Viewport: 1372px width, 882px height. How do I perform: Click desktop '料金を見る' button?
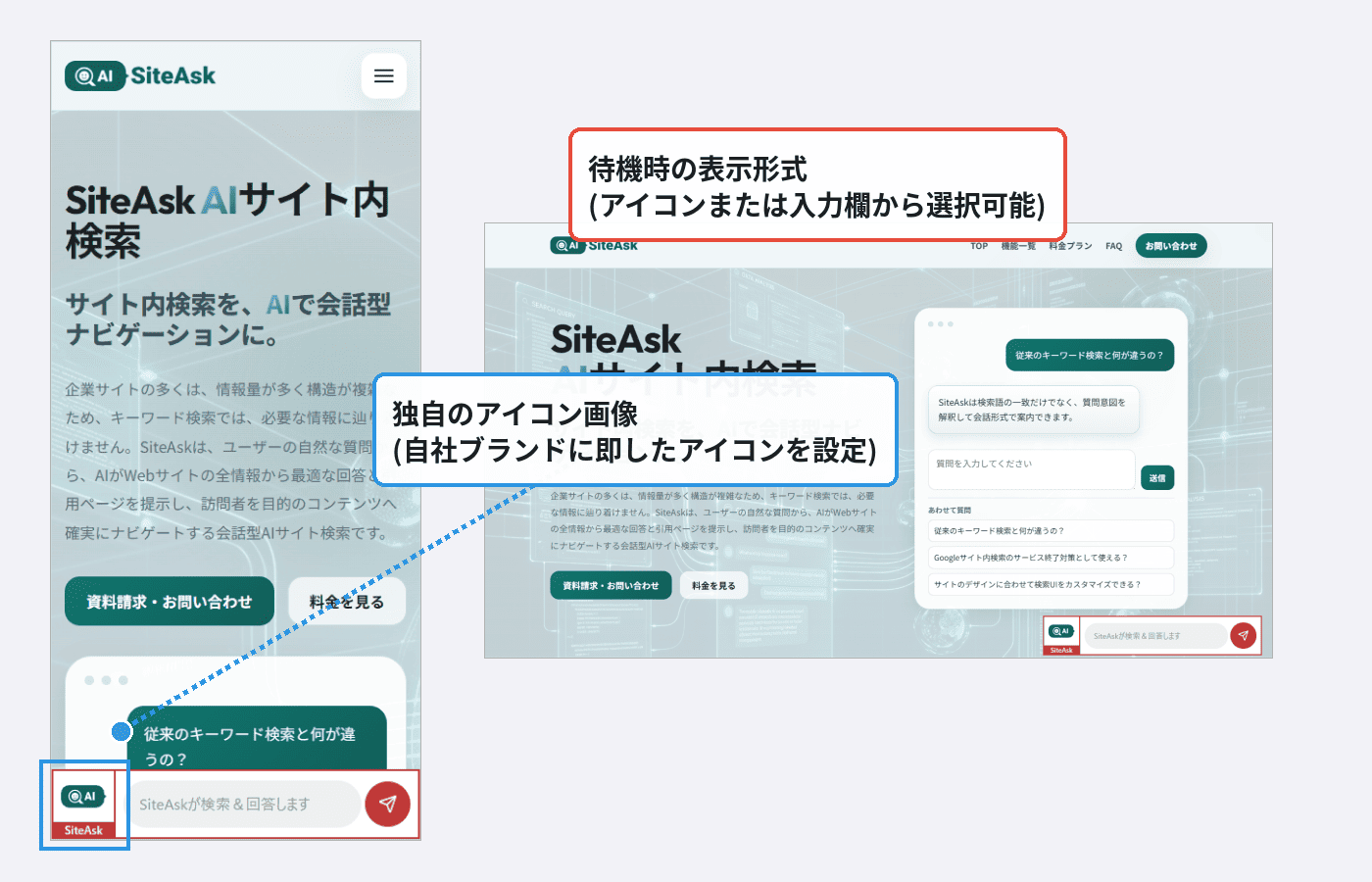(x=713, y=585)
